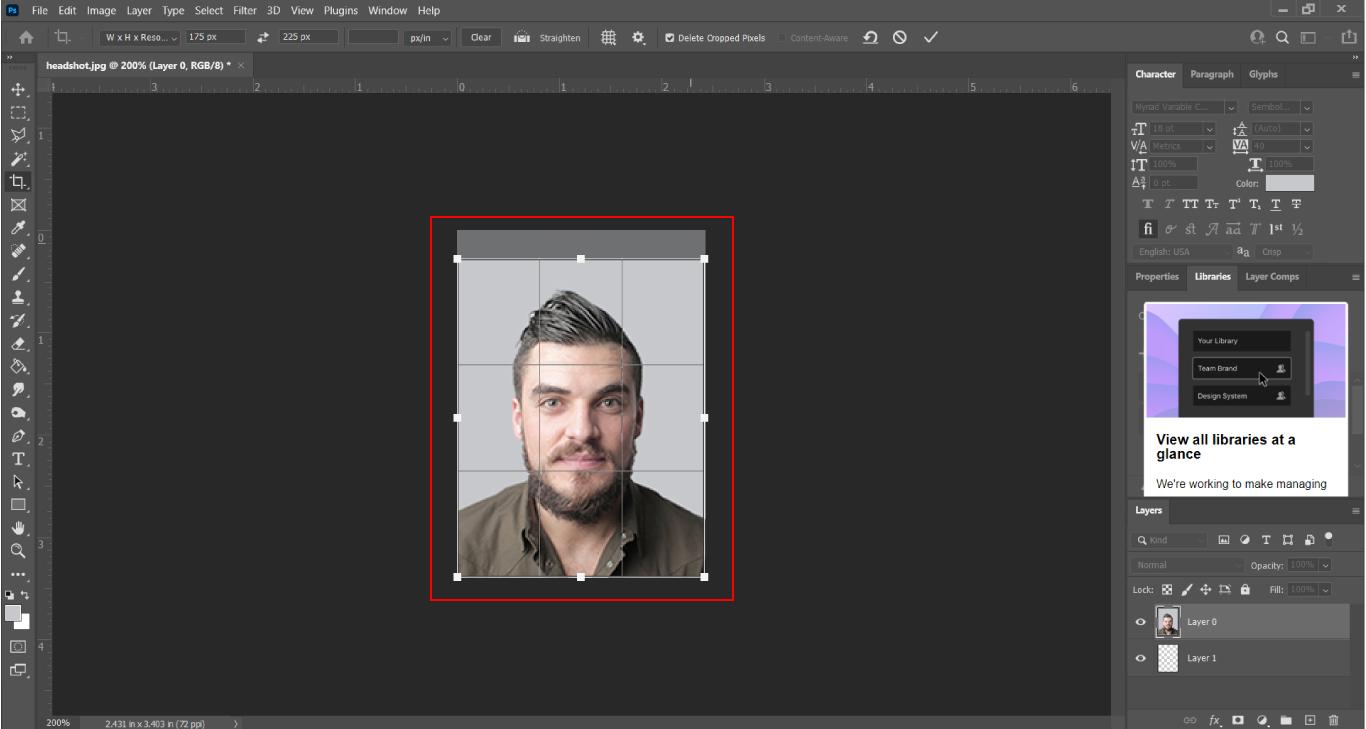Open the layer Opacity dropdown arrow

pyautogui.click(x=1326, y=565)
